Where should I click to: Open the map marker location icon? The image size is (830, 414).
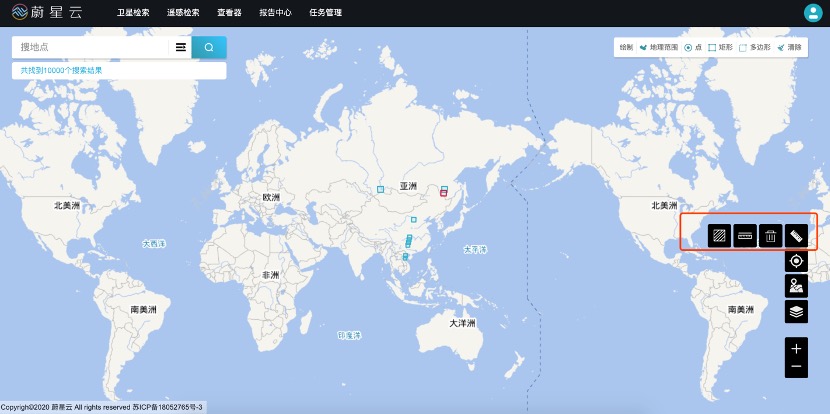tap(796, 286)
